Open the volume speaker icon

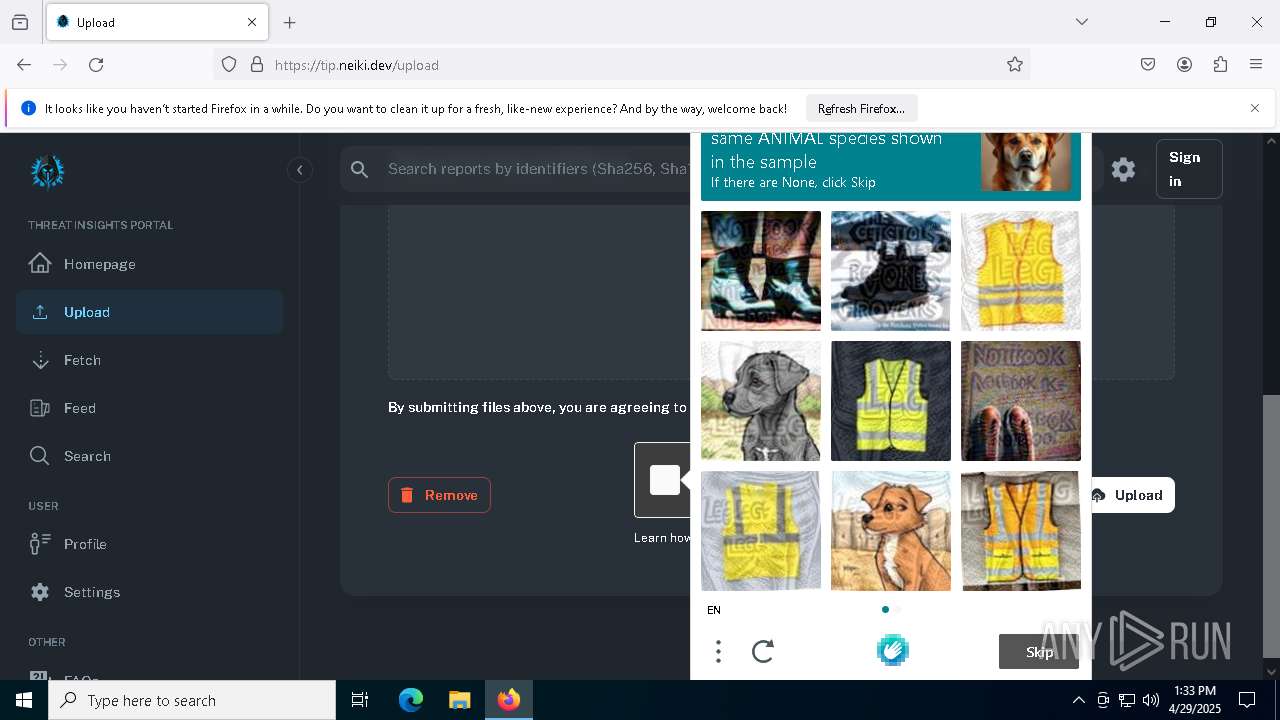coord(1151,700)
